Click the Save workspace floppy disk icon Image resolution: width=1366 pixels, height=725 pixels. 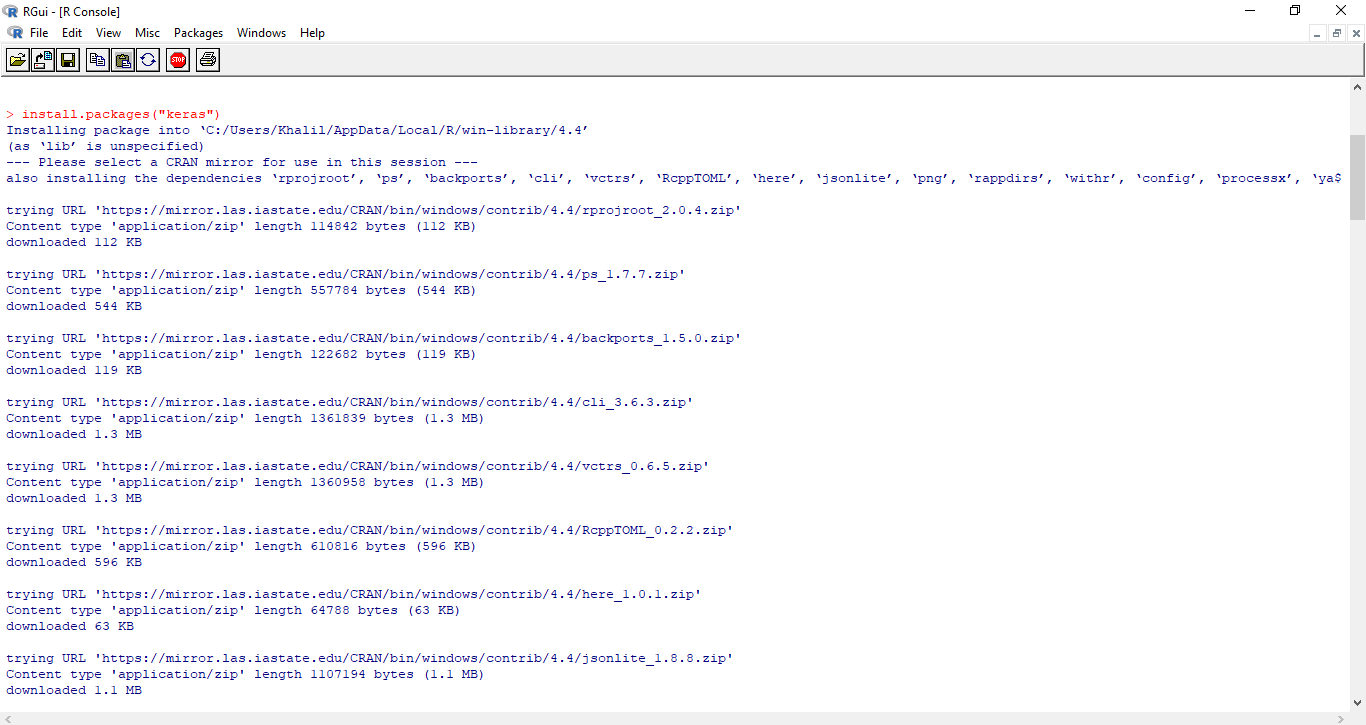(x=68, y=61)
